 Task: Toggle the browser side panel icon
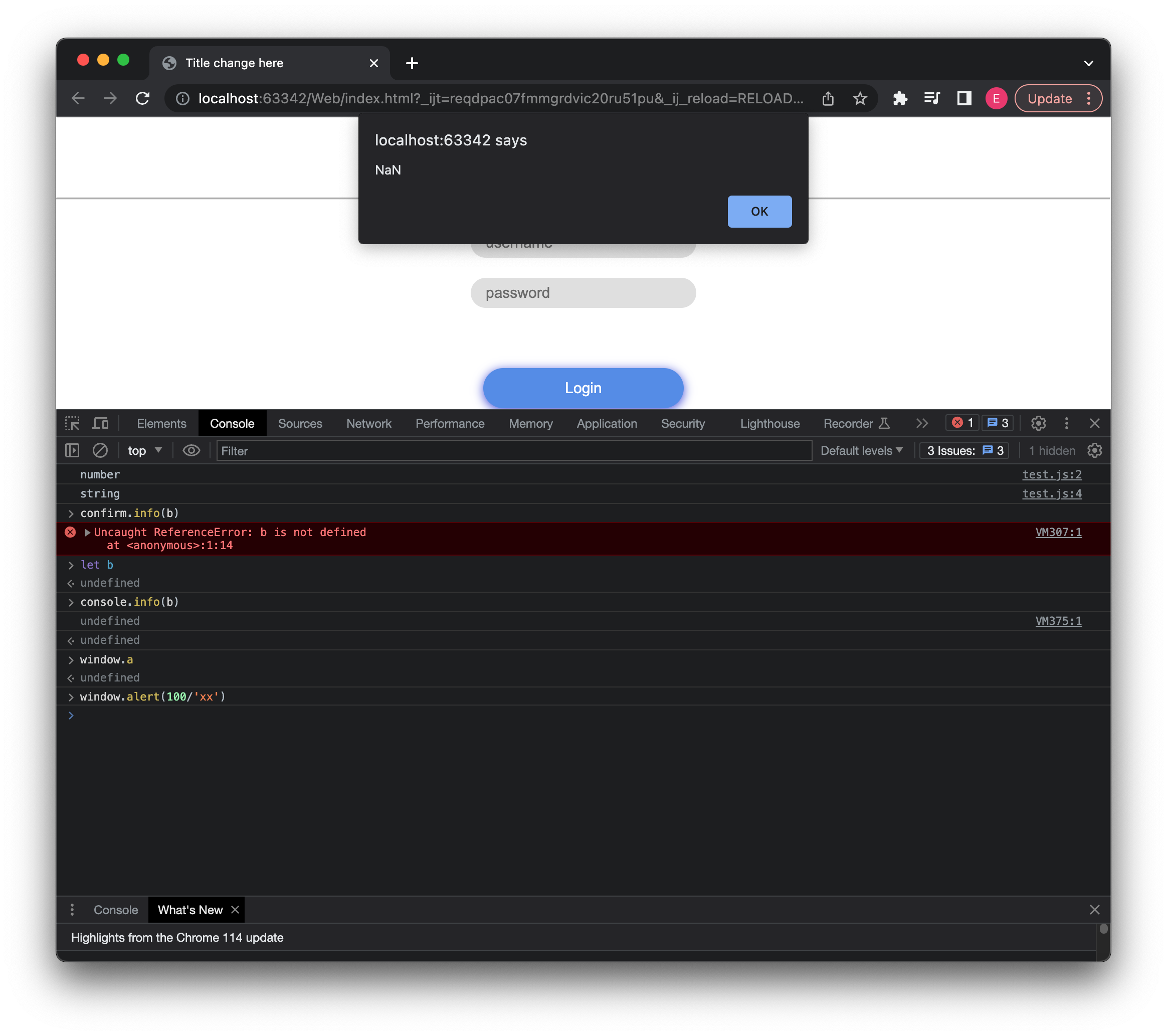[x=964, y=98]
